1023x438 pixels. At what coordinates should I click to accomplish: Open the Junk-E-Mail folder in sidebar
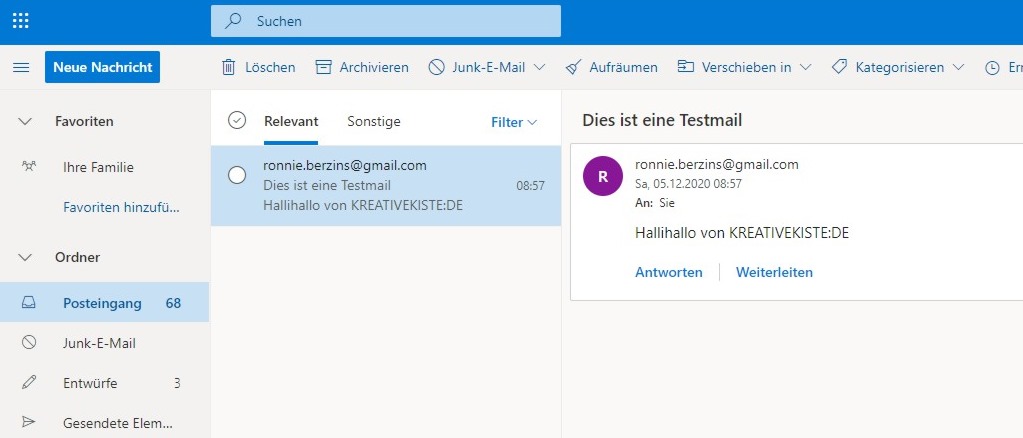point(104,343)
